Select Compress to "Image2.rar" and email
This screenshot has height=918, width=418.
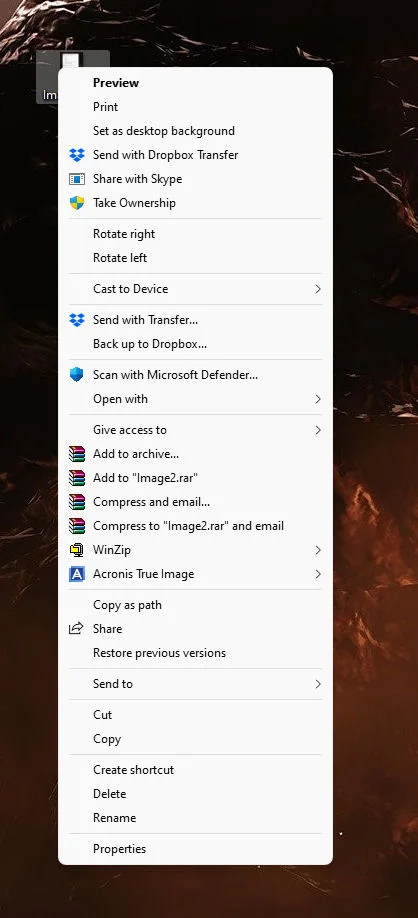pyautogui.click(x=196, y=526)
